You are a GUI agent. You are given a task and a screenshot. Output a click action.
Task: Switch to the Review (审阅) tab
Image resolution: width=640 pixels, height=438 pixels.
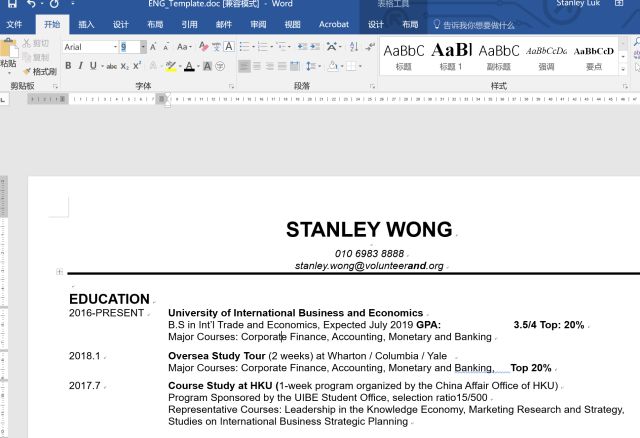258,24
